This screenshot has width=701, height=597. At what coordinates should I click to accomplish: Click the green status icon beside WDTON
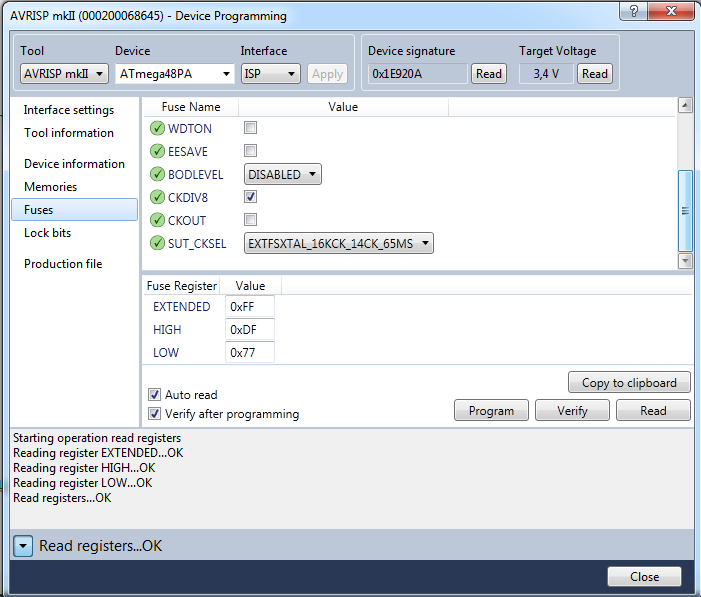tap(157, 128)
